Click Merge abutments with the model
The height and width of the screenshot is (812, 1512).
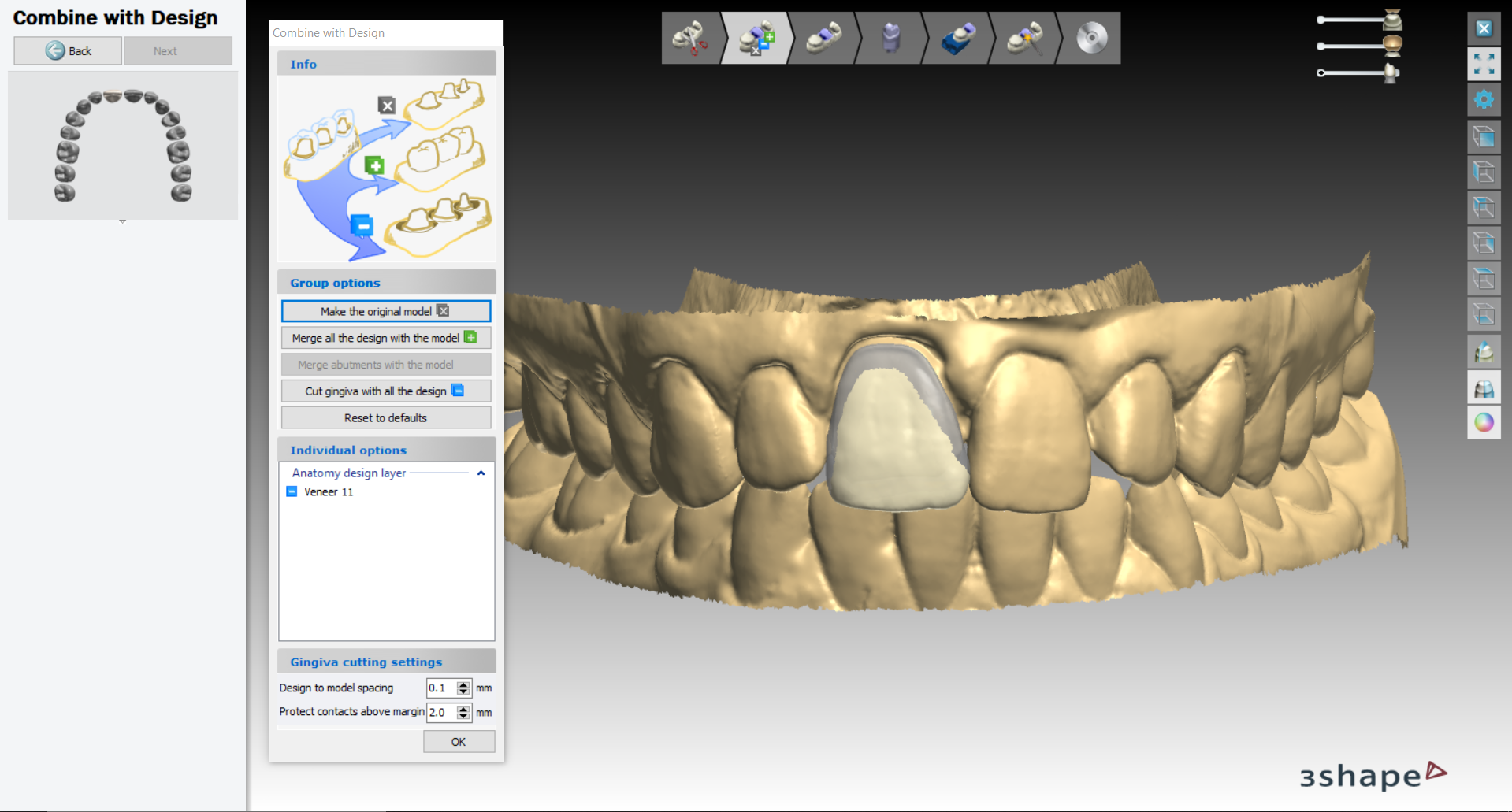386,365
